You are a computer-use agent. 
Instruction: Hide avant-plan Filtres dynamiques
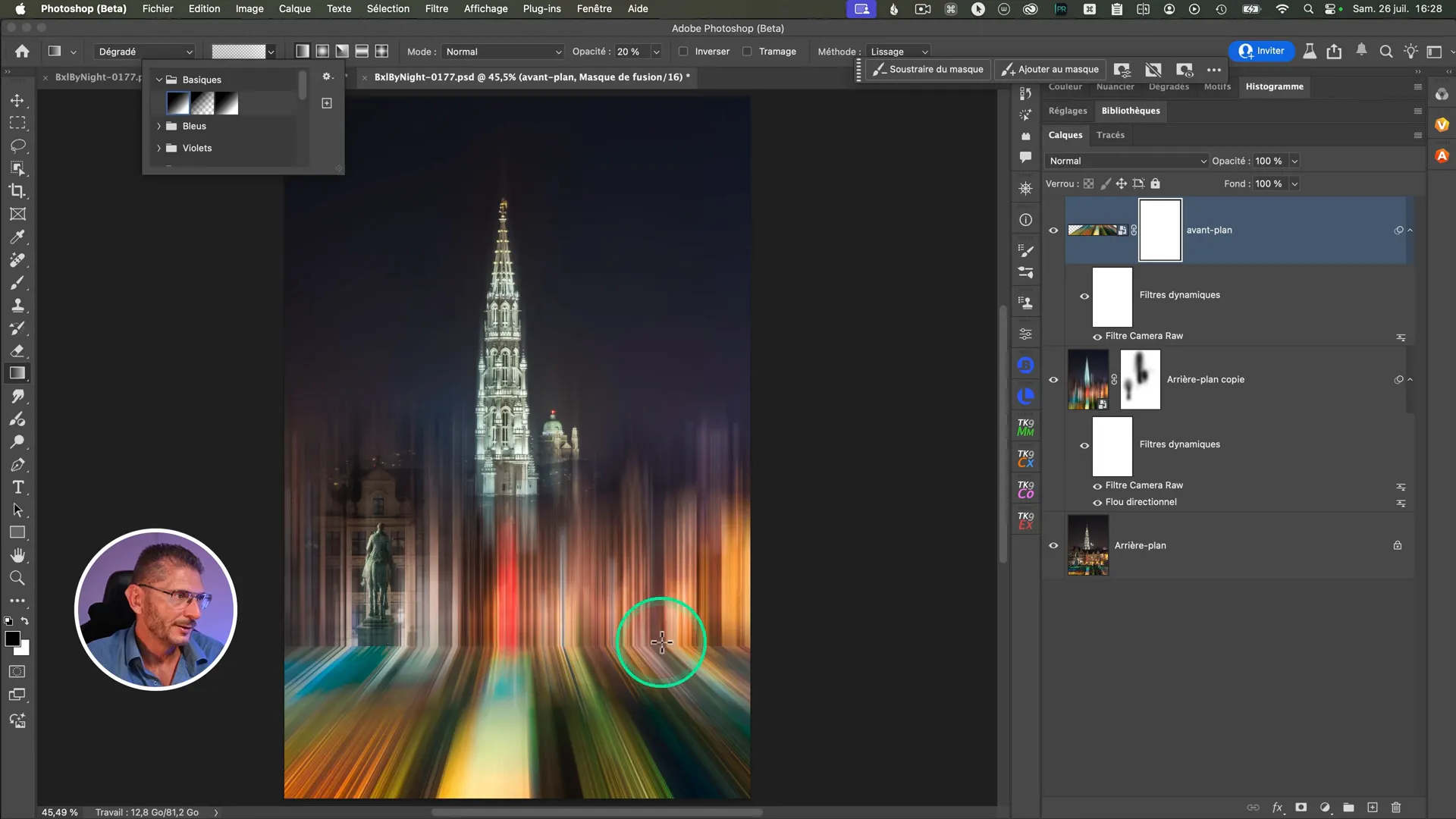click(1084, 297)
